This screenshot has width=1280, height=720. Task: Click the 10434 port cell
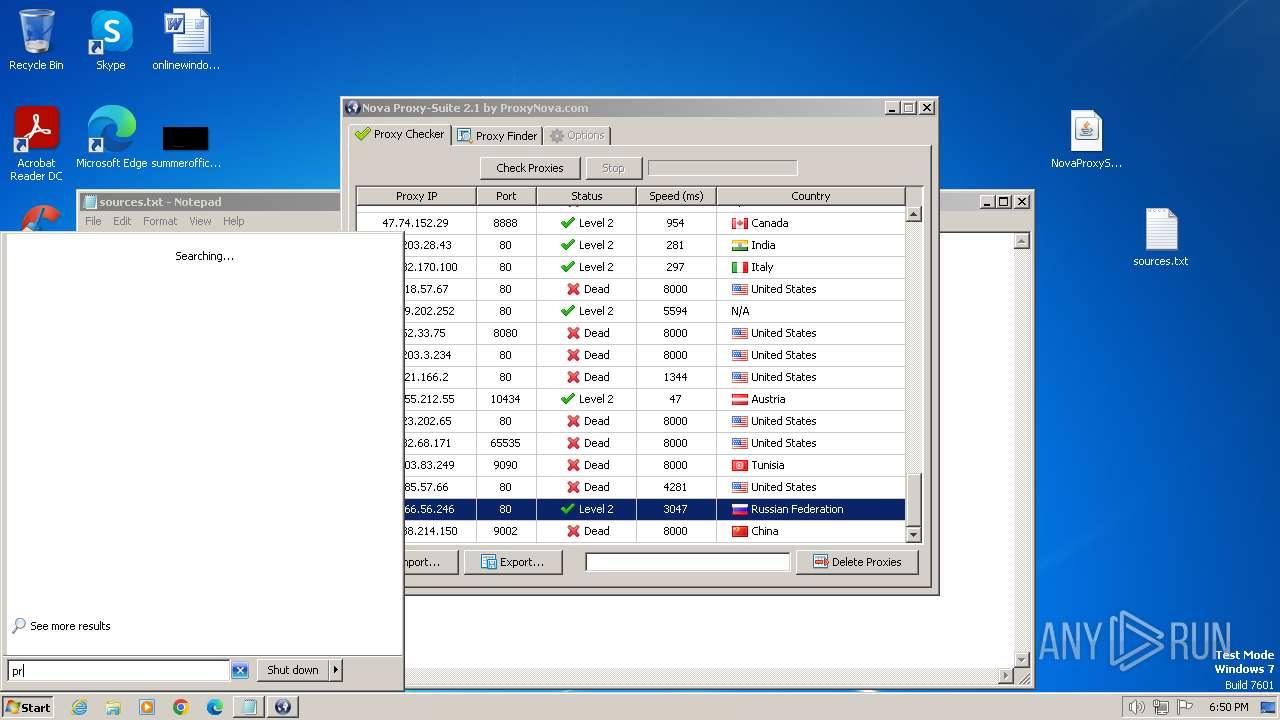pos(506,399)
